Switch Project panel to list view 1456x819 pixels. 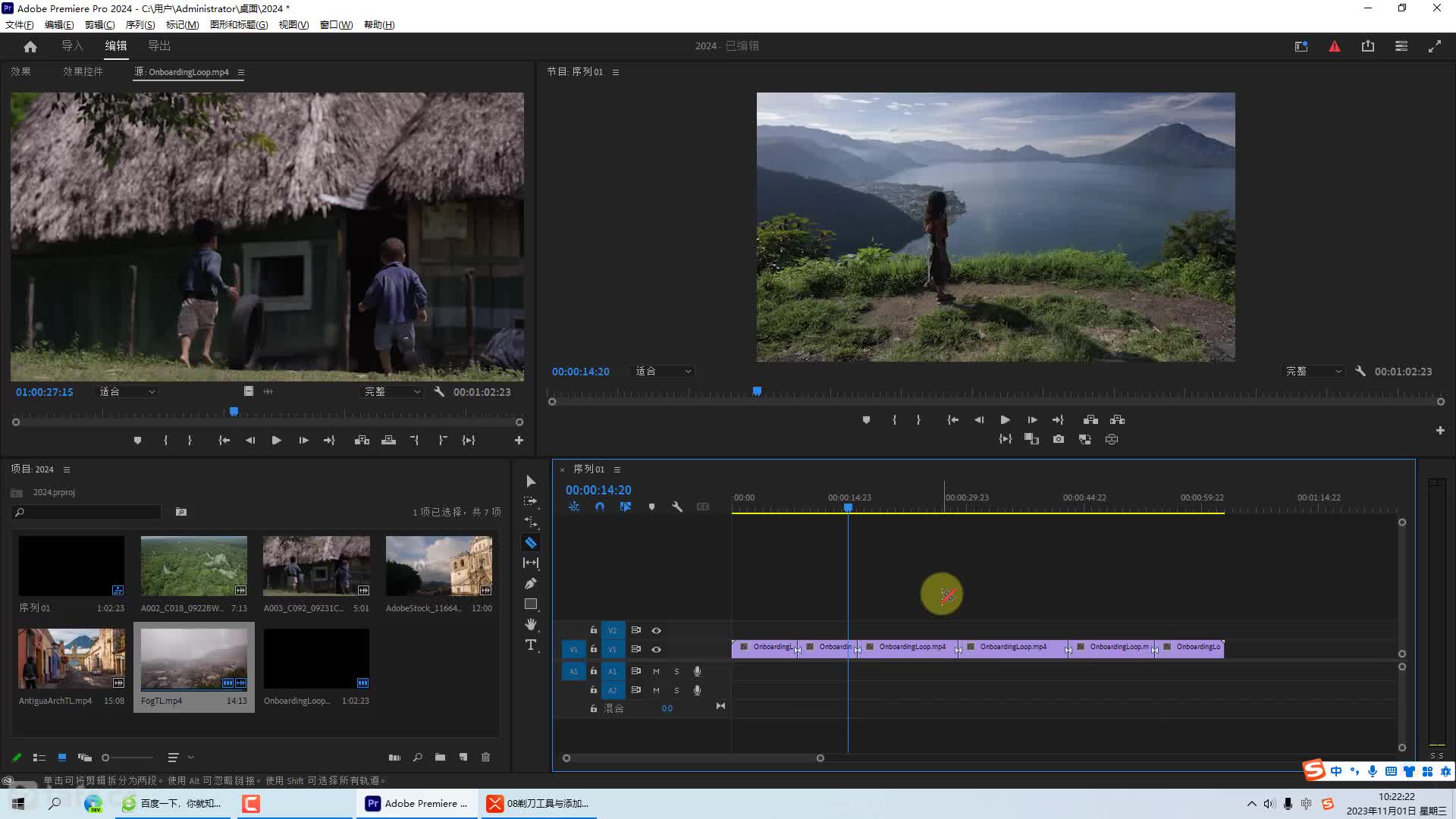[39, 757]
